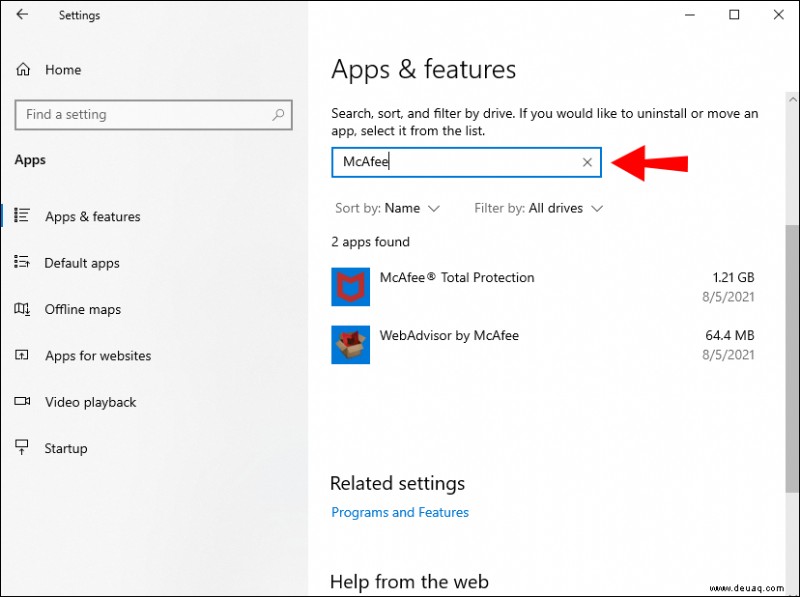
Task: Focus the Find a setting search box
Action: [154, 114]
